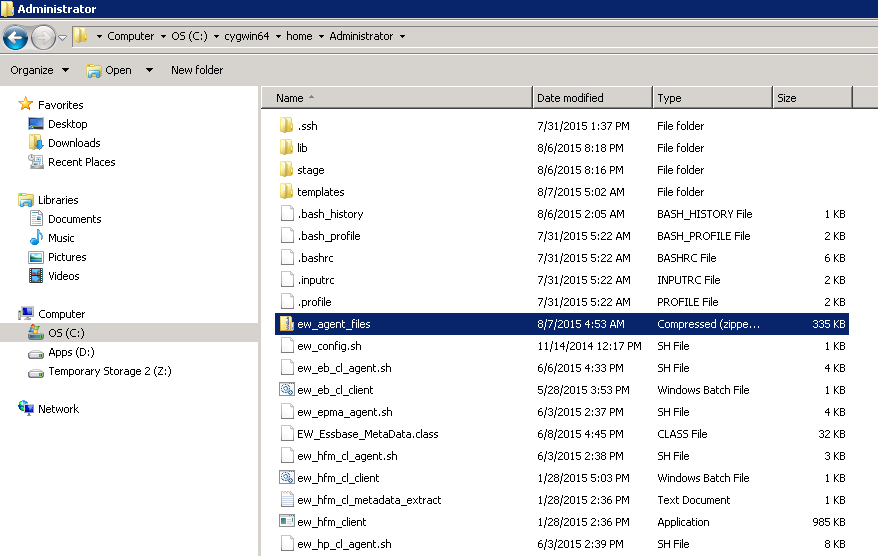The image size is (878, 556).
Task: Select the Music library icon
Action: (x=36, y=238)
